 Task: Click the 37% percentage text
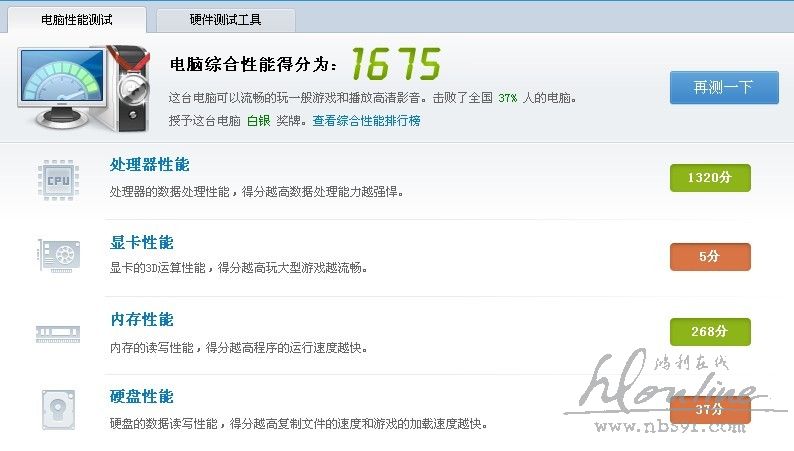pos(507,98)
